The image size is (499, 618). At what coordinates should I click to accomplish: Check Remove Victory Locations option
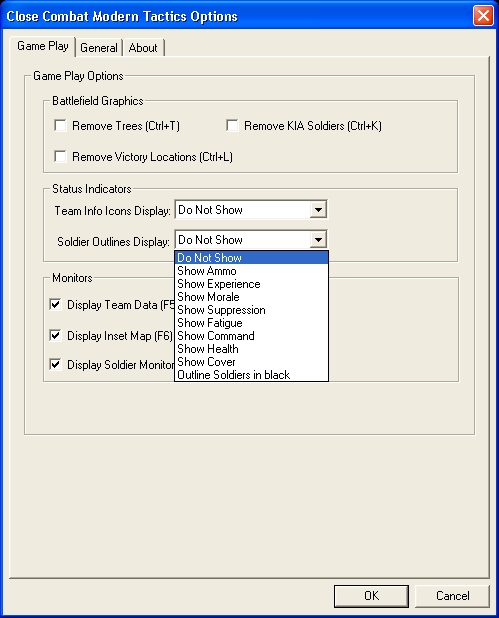[x=60, y=156]
